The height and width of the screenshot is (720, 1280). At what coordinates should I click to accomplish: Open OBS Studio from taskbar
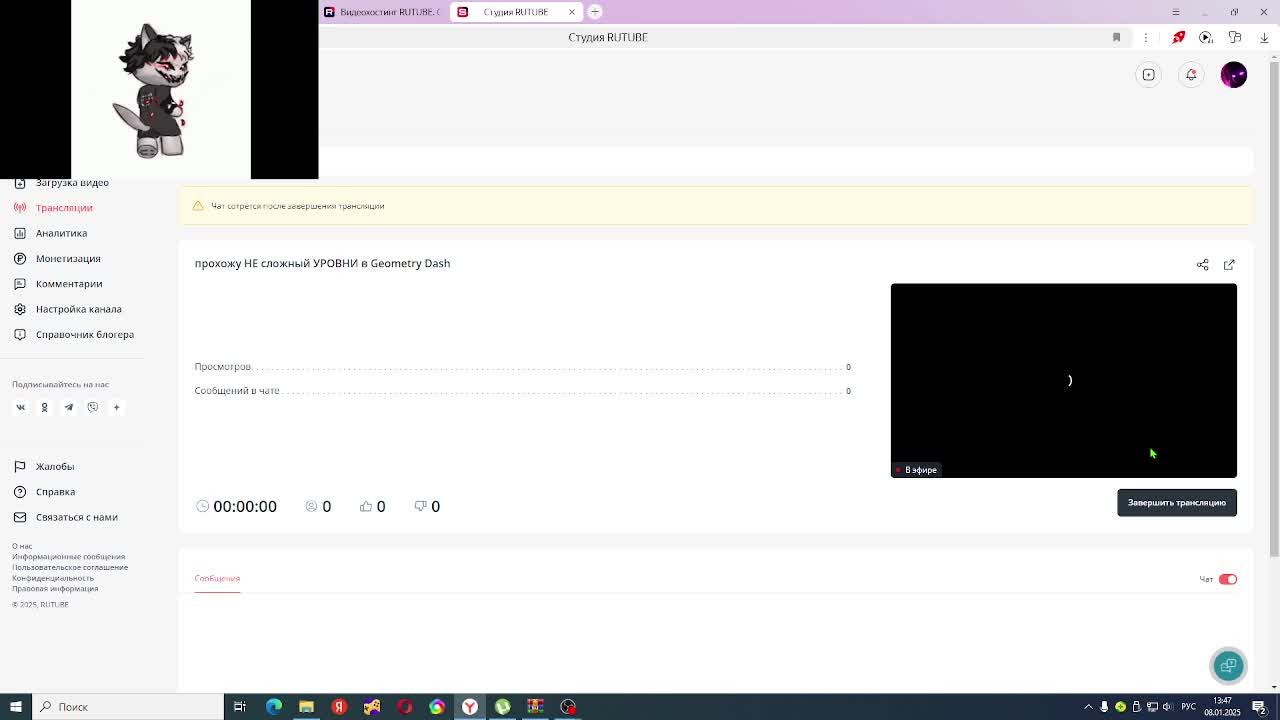pyautogui.click(x=568, y=707)
